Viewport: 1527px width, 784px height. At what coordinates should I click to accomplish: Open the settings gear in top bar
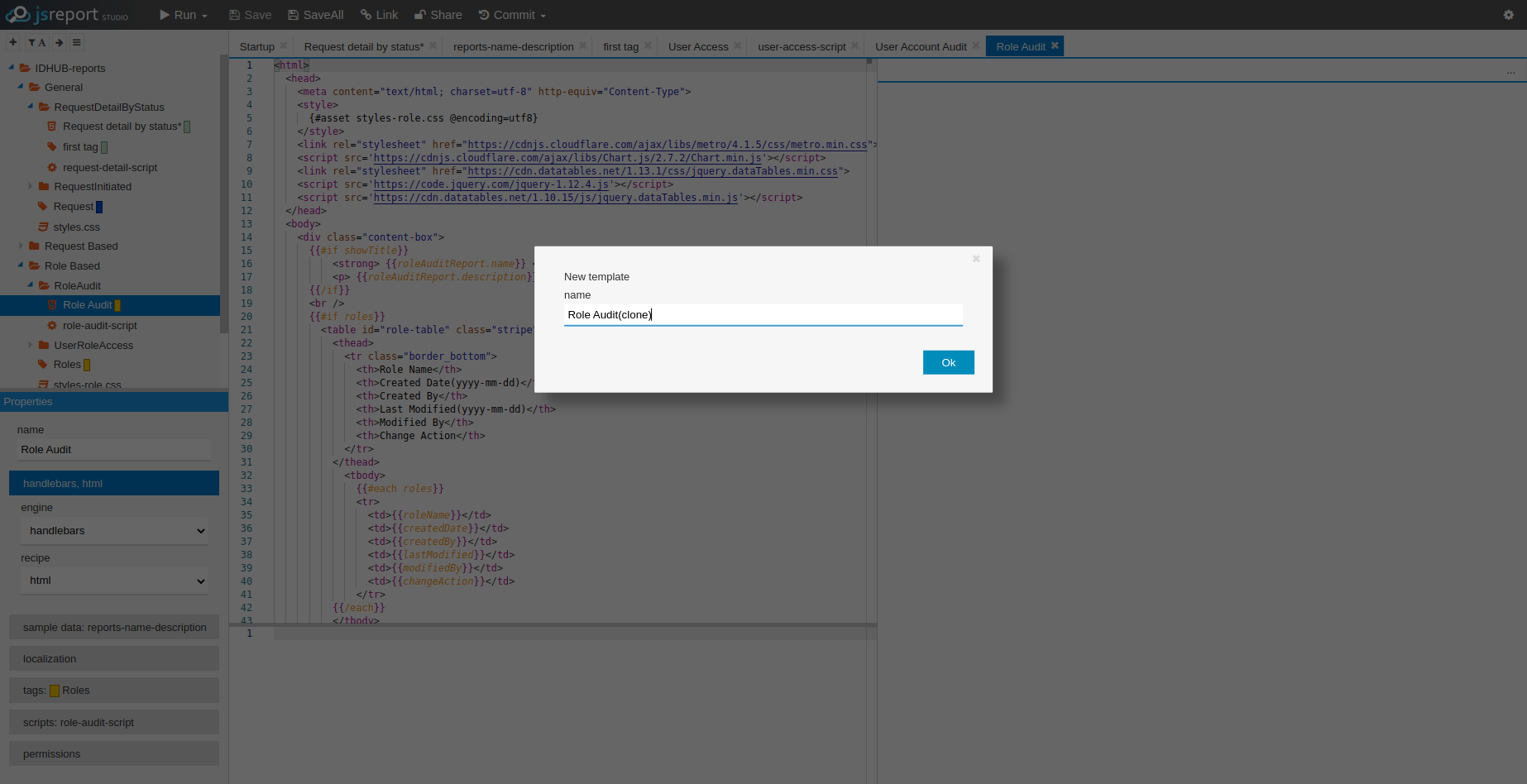(x=1508, y=15)
